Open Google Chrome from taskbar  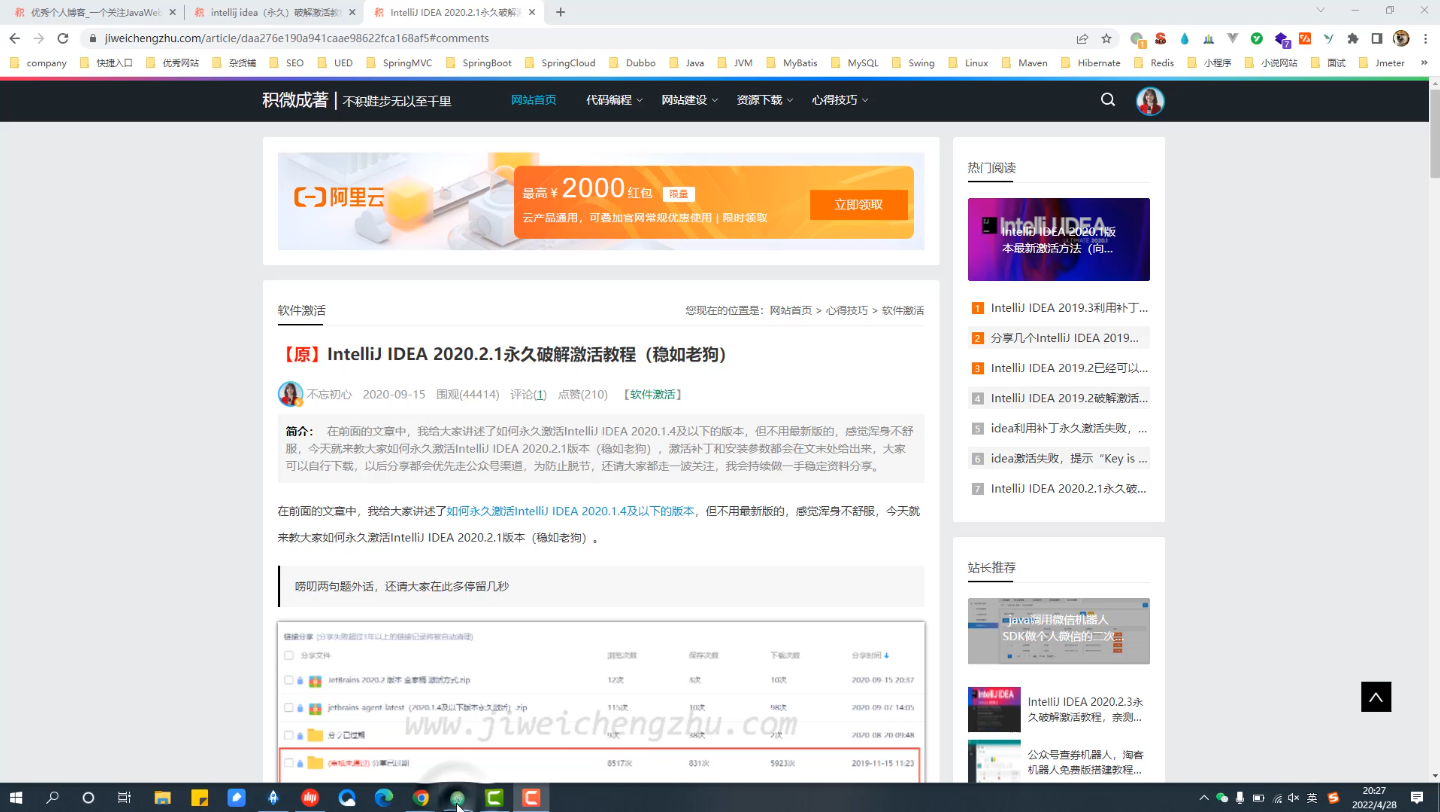coord(421,798)
